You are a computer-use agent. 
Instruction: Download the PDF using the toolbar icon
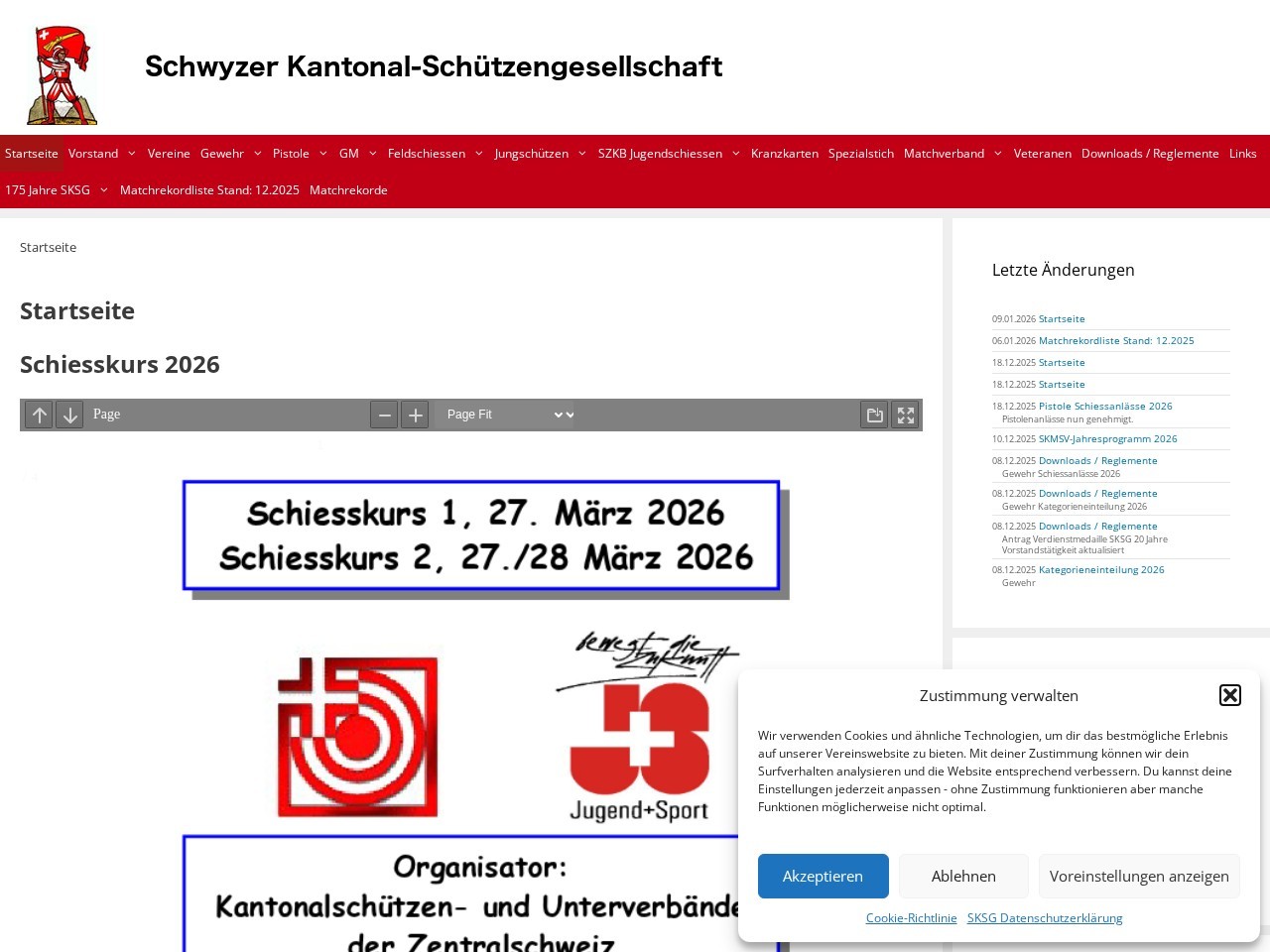[x=874, y=415]
